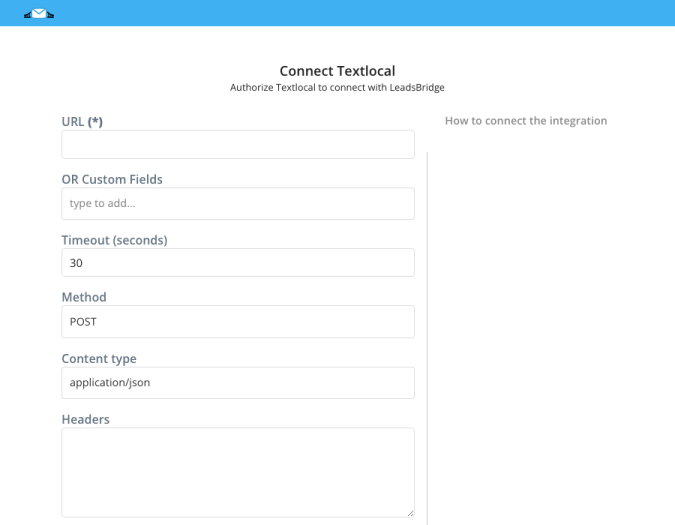This screenshot has height=525, width=675.
Task: Click the 'Connect Textlocal' heading
Action: [338, 71]
